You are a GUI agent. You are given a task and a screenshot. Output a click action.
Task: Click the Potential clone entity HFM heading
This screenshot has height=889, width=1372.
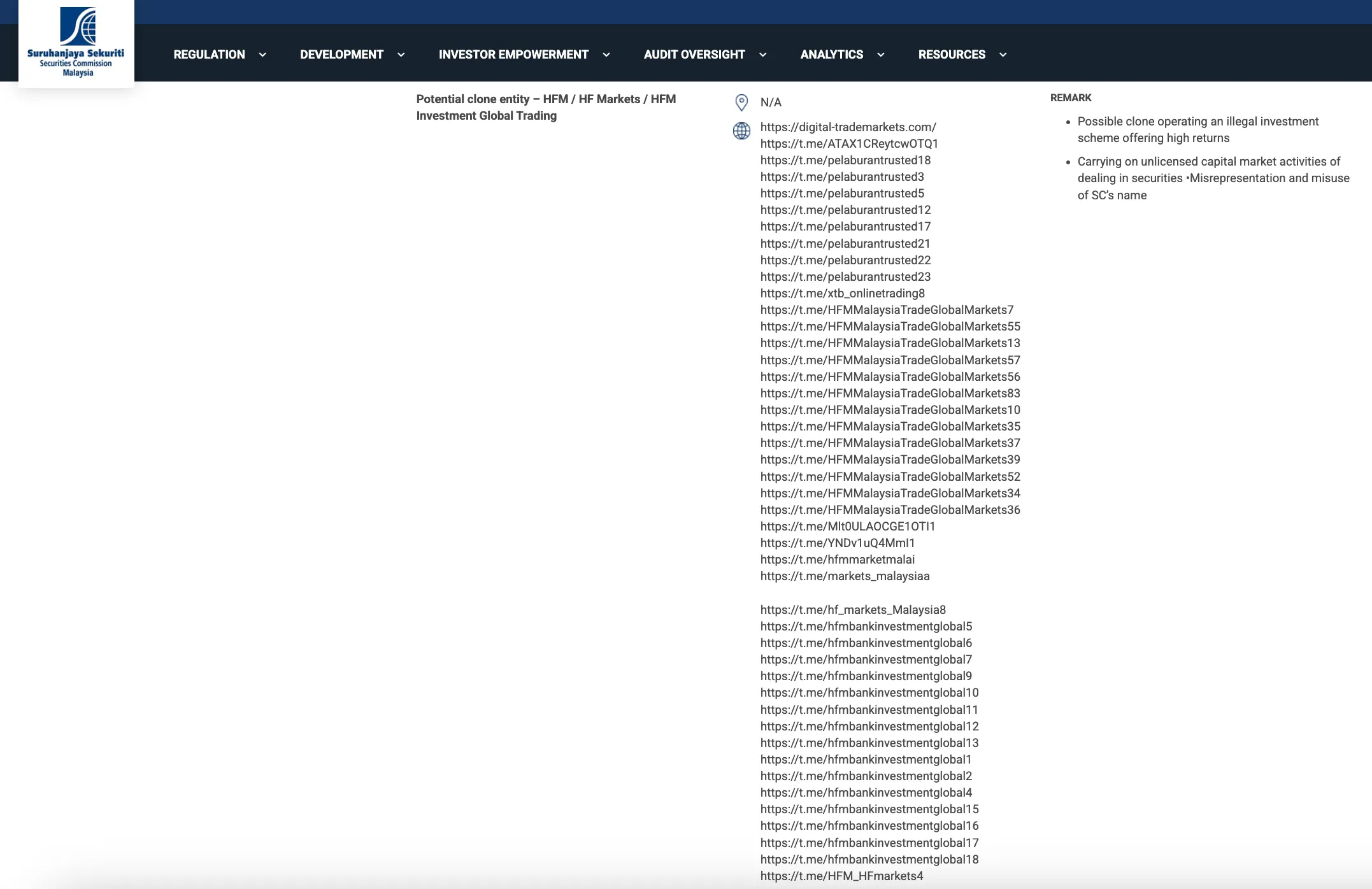tap(546, 108)
